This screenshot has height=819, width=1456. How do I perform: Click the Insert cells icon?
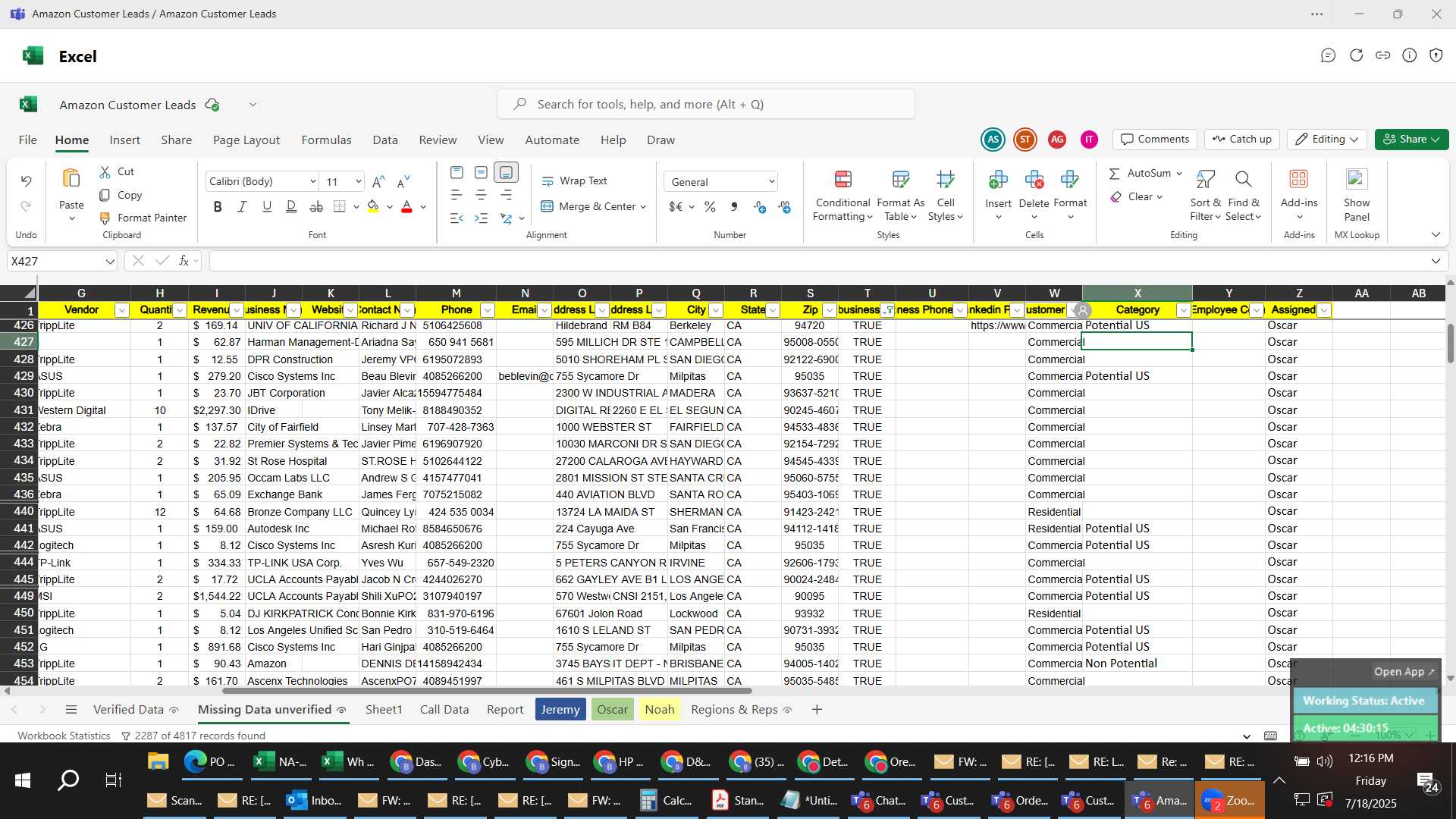click(998, 179)
